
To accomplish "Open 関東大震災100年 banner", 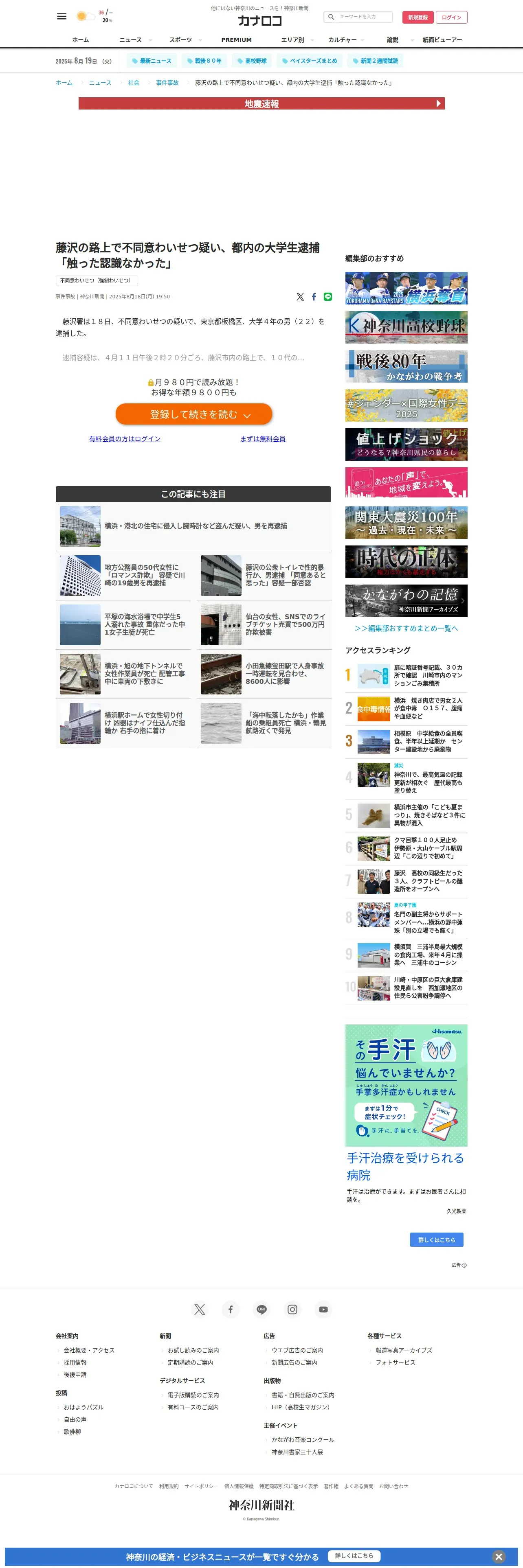I will [x=406, y=522].
